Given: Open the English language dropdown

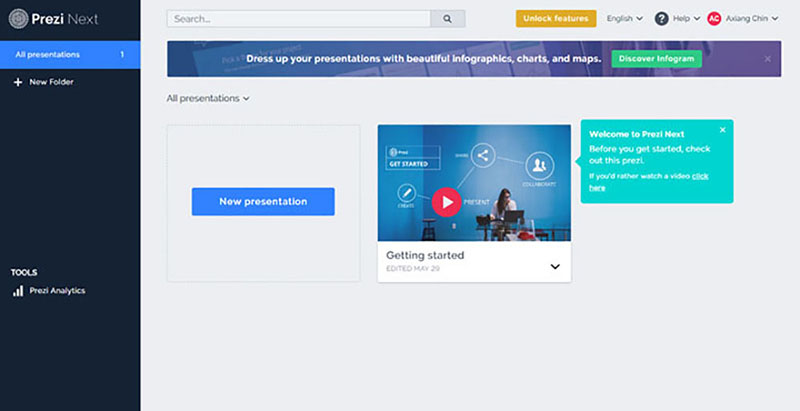Looking at the screenshot, I should pos(624,18).
